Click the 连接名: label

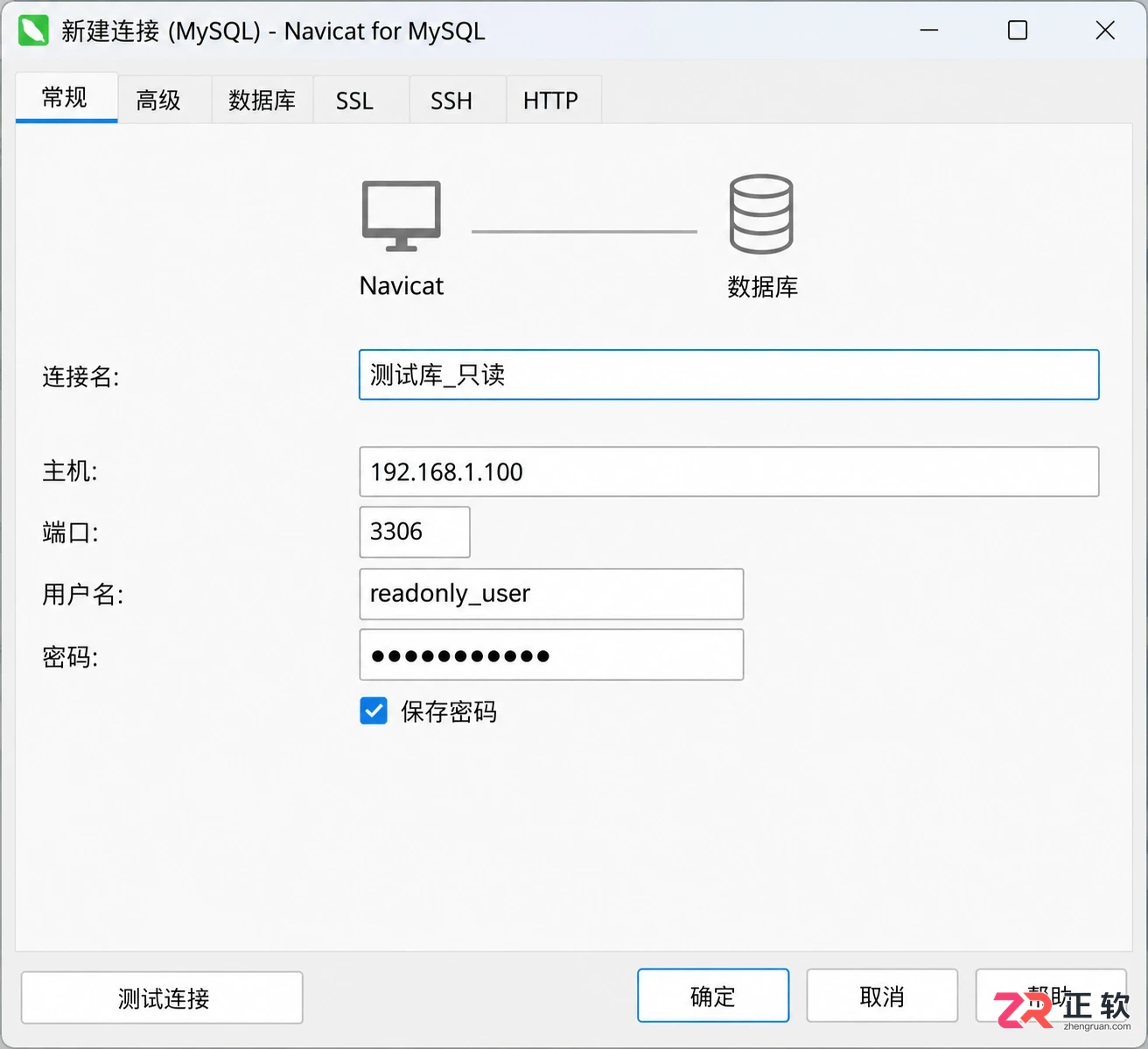[x=80, y=377]
